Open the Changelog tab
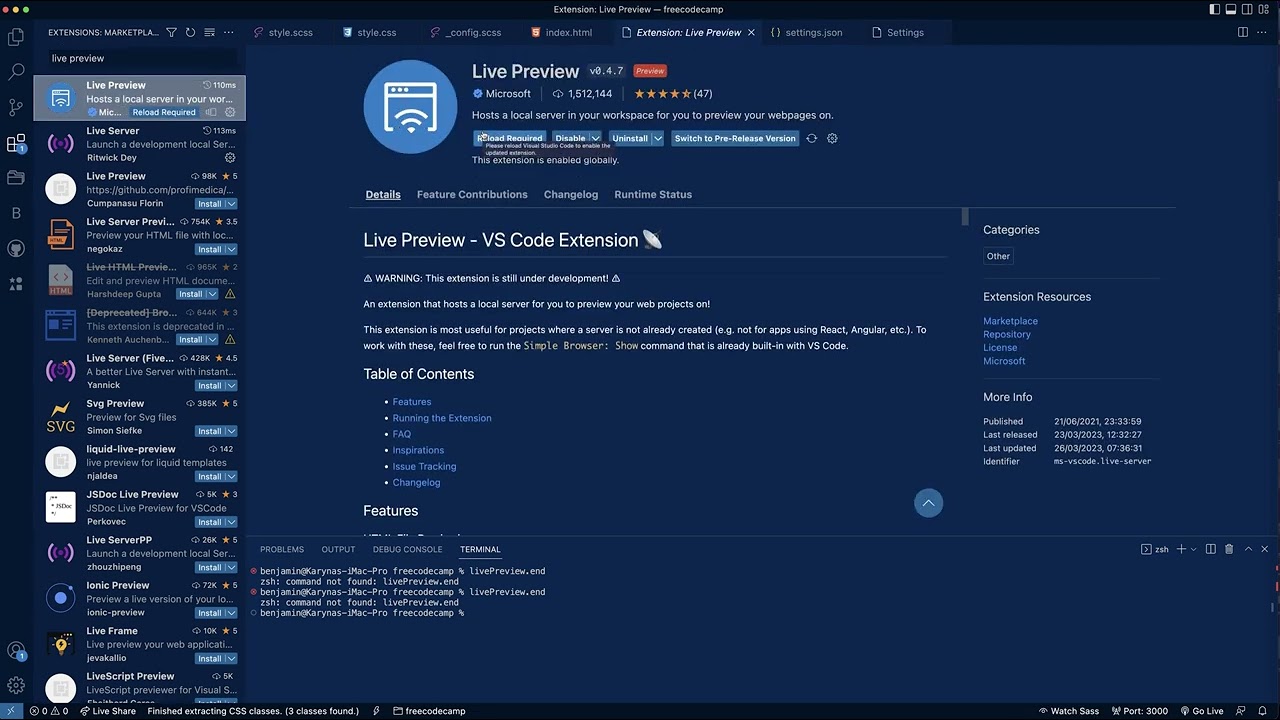 571,194
